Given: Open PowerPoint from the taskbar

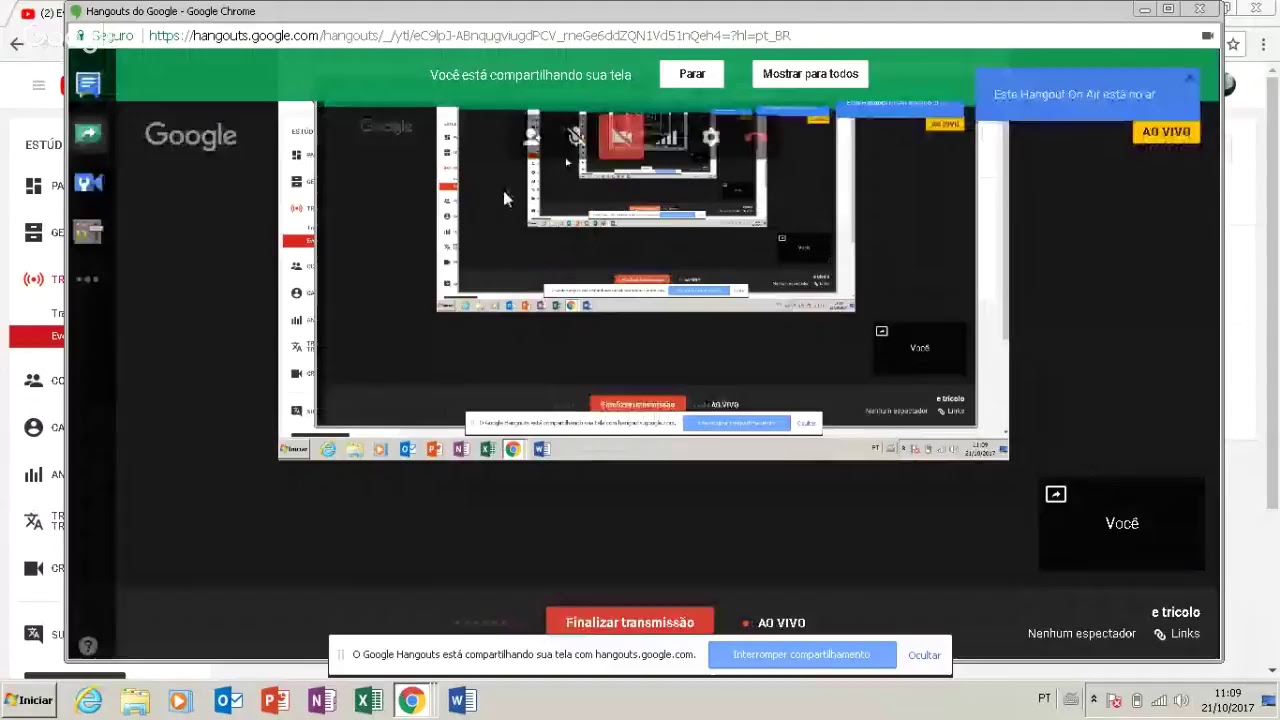Looking at the screenshot, I should [276, 700].
